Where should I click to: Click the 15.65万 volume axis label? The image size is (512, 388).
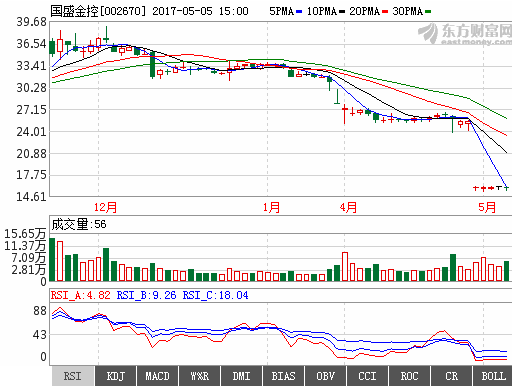pyautogui.click(x=25, y=234)
